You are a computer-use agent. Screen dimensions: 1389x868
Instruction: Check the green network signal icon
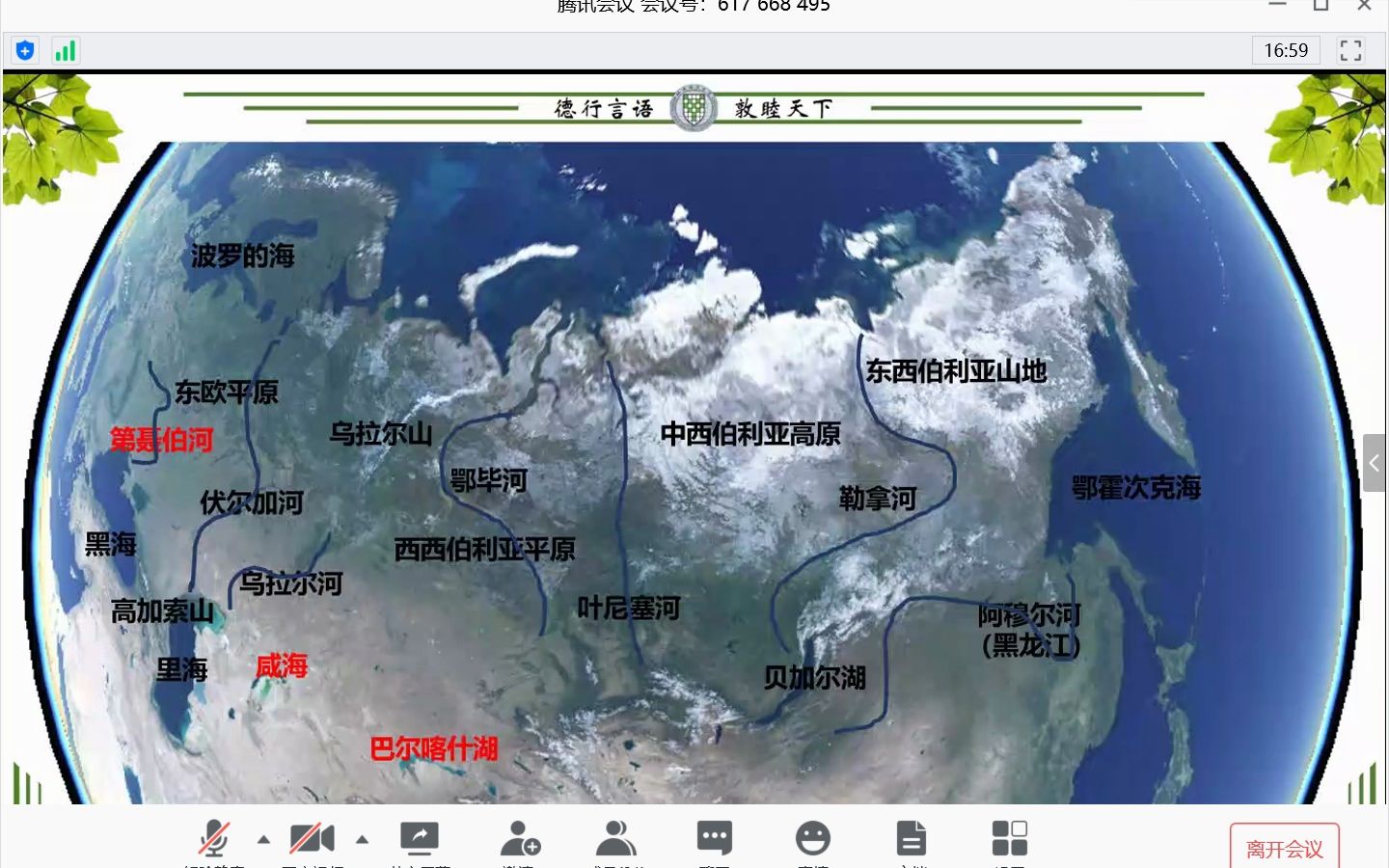[65, 50]
